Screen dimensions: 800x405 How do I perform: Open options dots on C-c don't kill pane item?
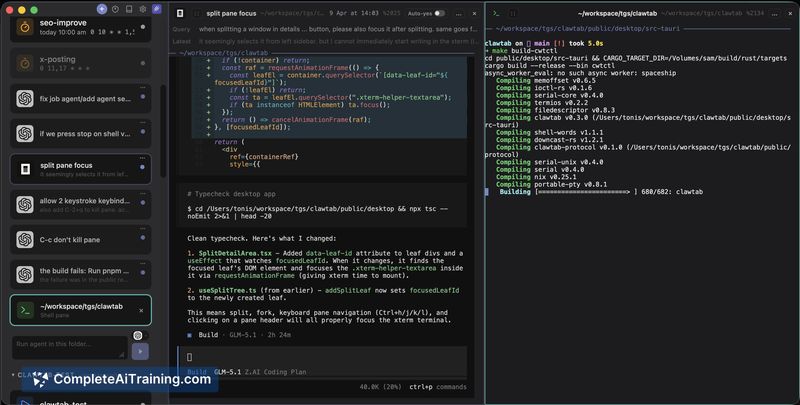142,229
